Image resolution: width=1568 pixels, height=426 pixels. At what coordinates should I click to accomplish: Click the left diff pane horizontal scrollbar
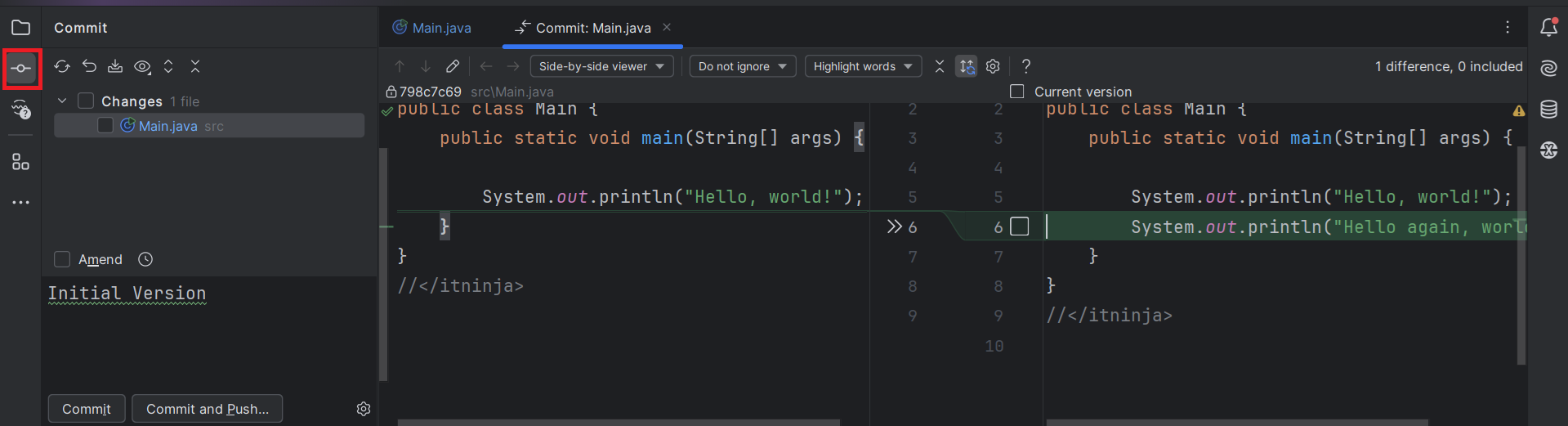coord(619,422)
